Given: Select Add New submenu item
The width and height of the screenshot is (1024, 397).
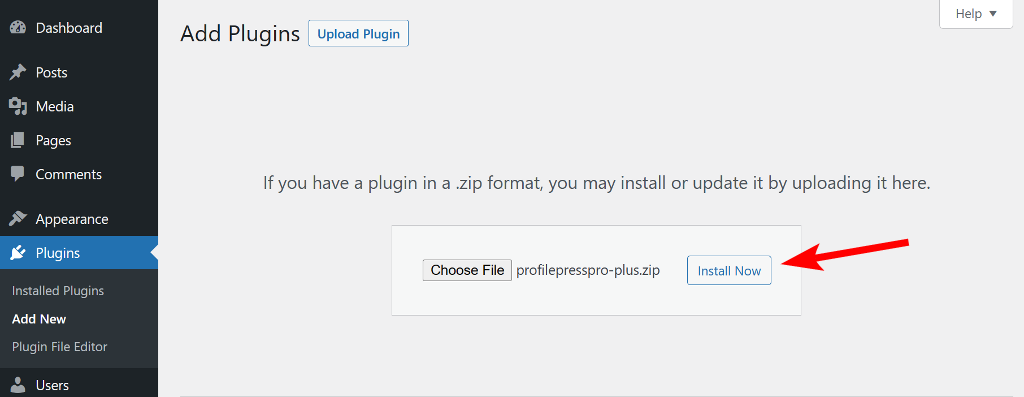Looking at the screenshot, I should click(39, 319).
